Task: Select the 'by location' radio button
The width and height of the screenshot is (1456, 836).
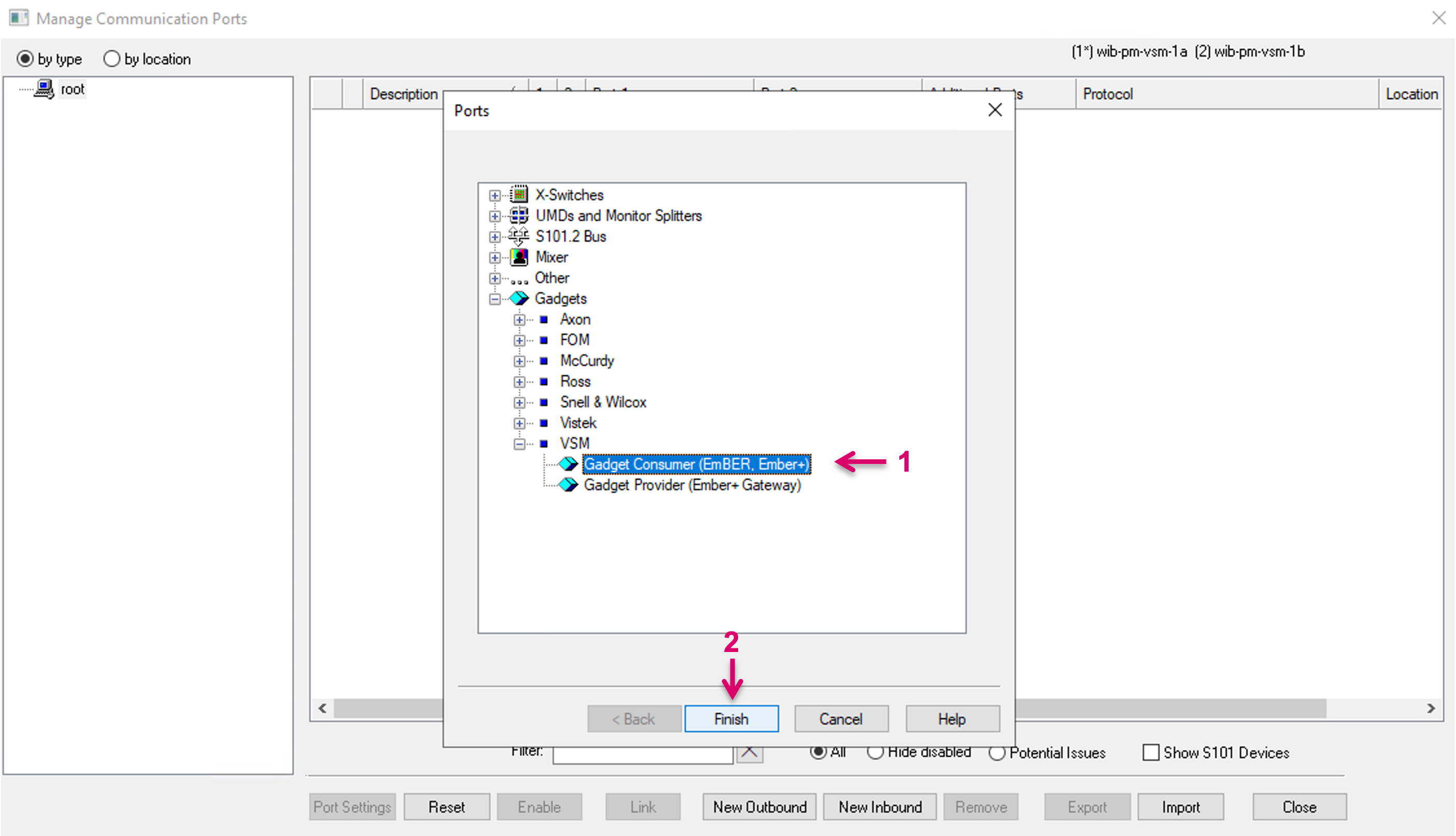Action: 112,59
